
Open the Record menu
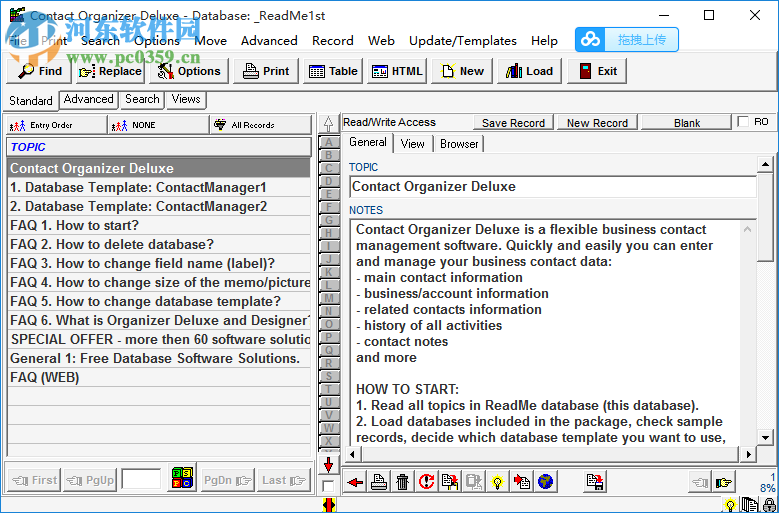coord(333,41)
